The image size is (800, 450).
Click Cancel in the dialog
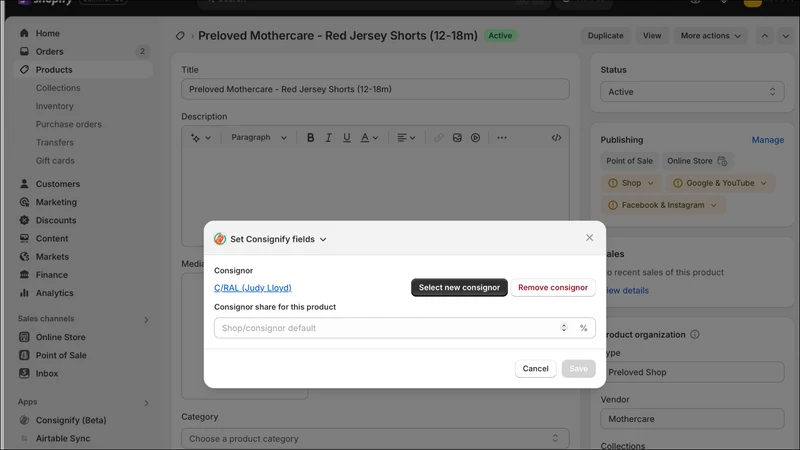pos(535,368)
